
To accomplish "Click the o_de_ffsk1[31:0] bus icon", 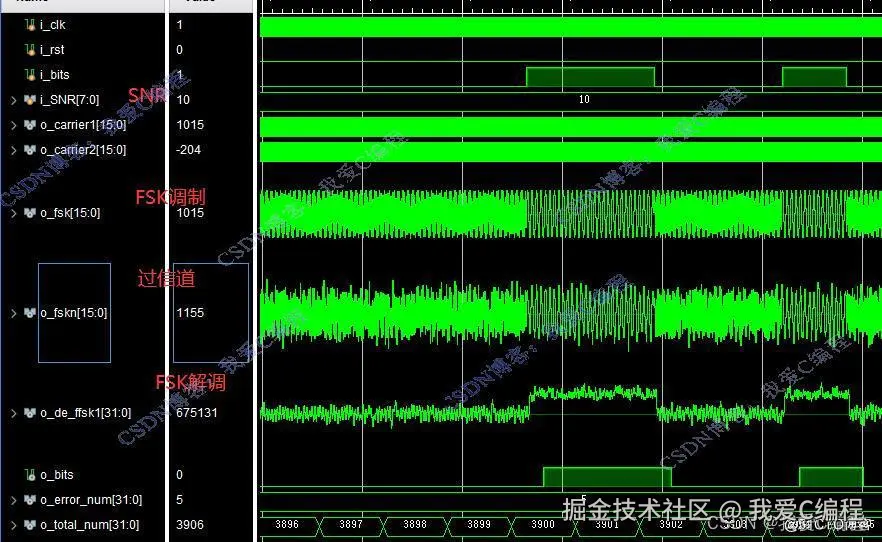I will [30, 413].
